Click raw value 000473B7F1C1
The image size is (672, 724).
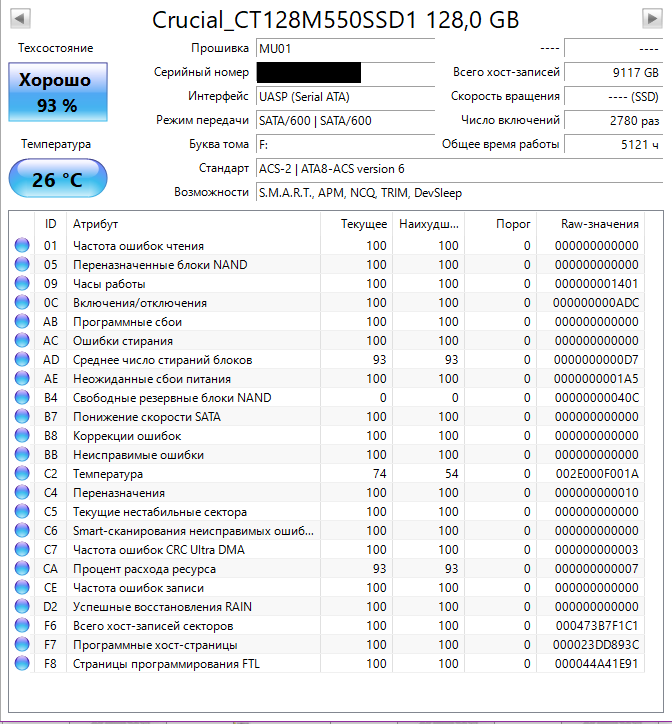point(596,626)
